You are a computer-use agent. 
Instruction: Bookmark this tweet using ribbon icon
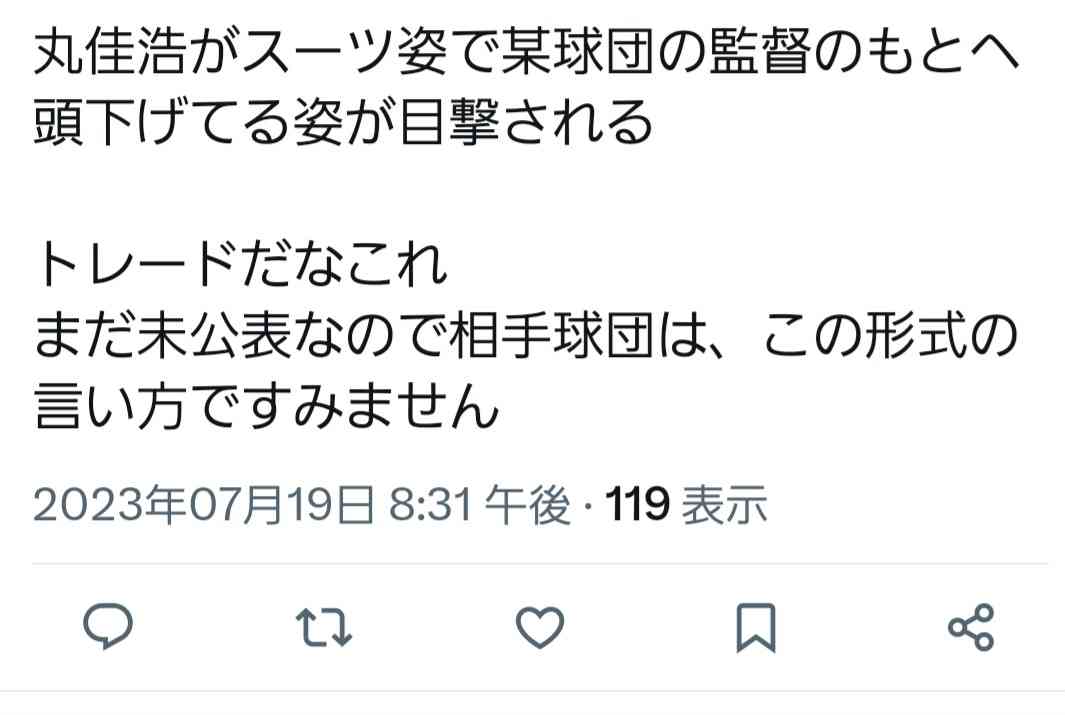click(x=755, y=627)
